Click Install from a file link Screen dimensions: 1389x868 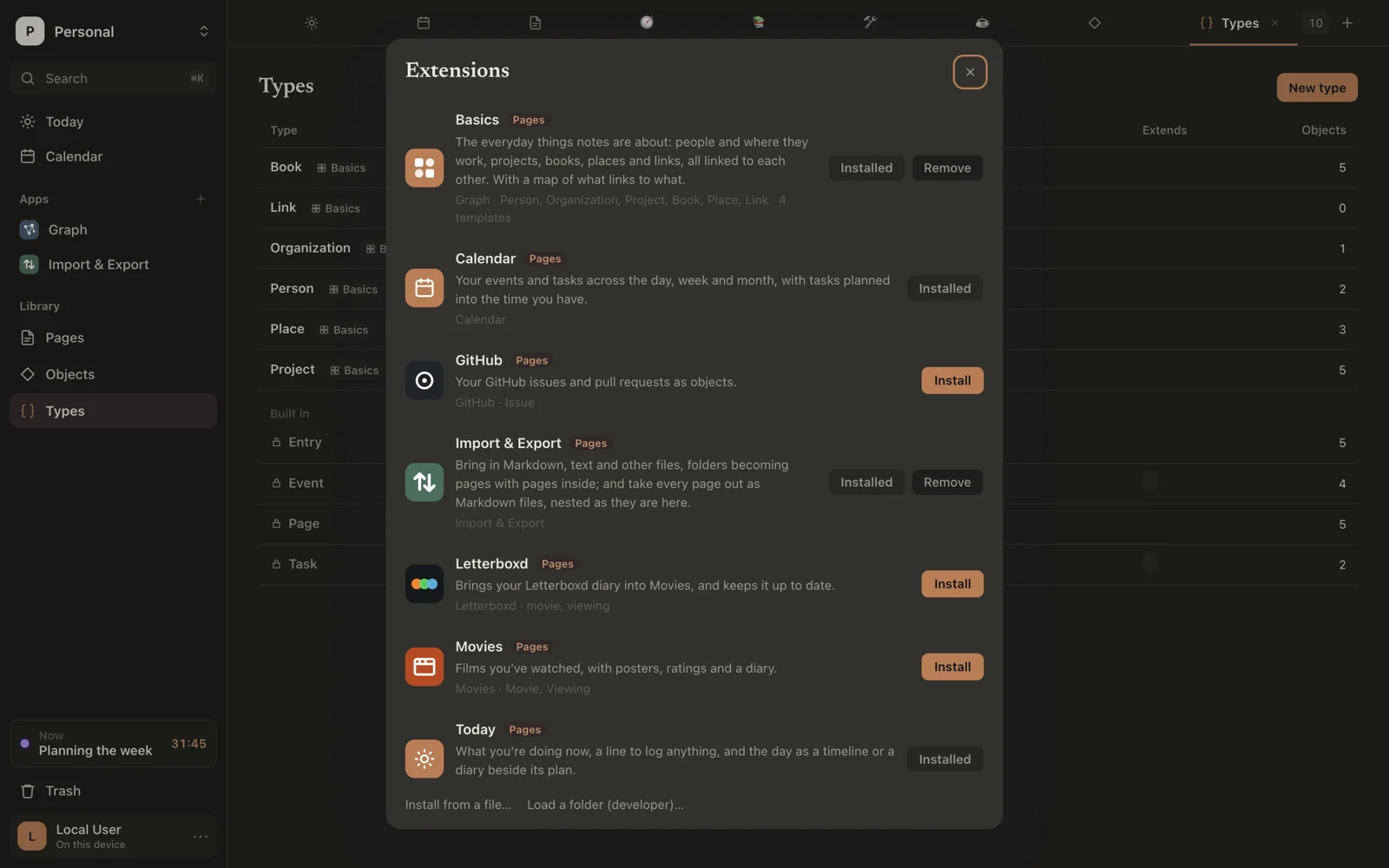click(458, 805)
